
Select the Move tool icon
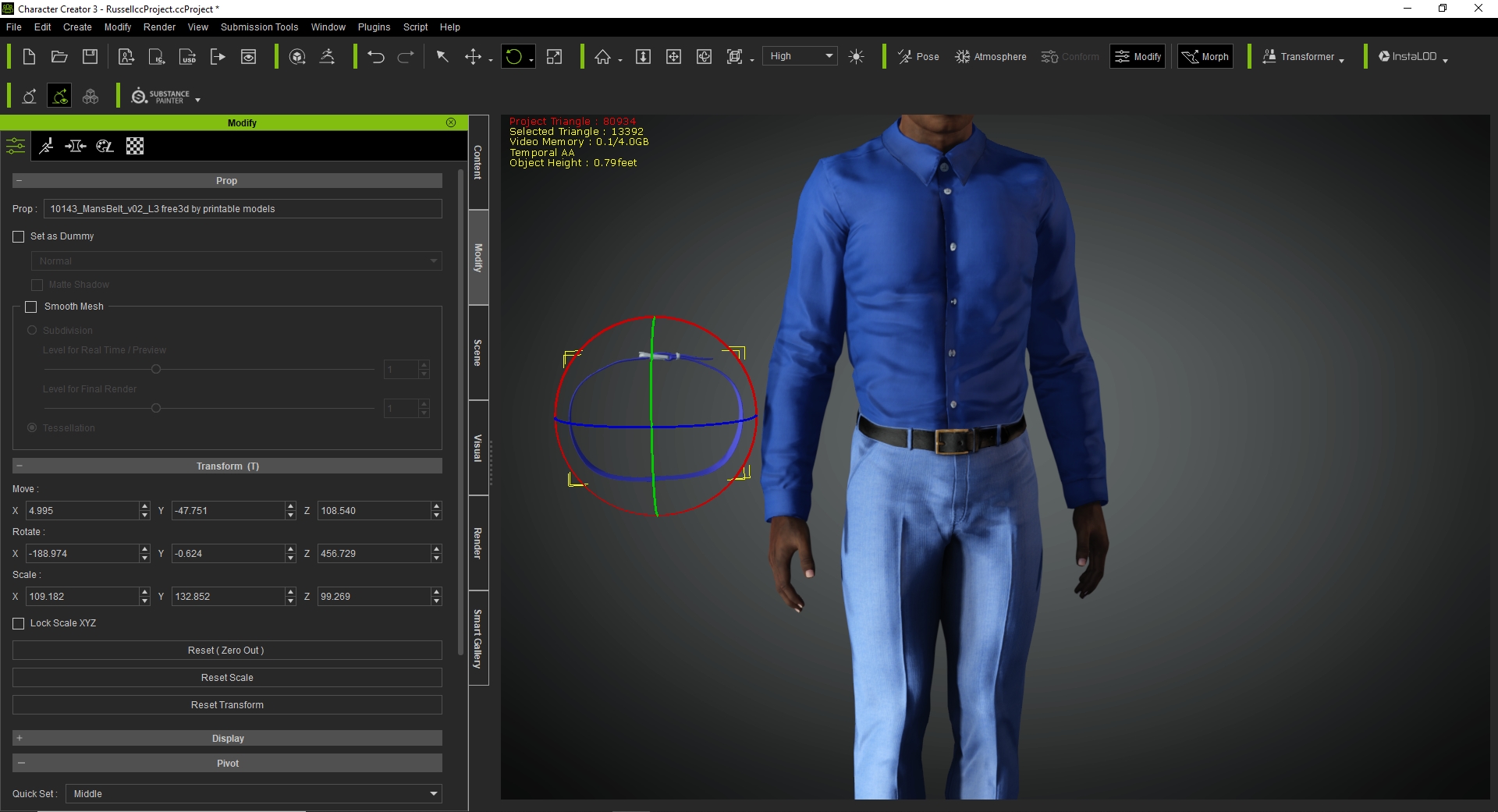tap(473, 57)
